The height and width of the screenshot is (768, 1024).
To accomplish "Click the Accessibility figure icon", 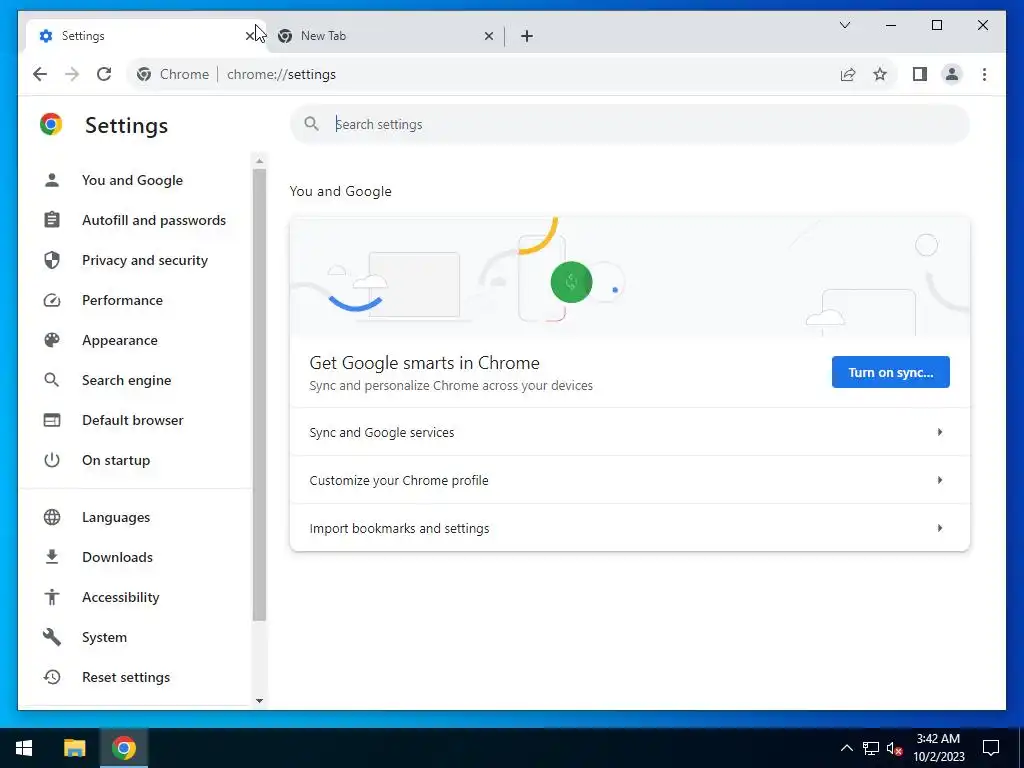I will point(52,597).
